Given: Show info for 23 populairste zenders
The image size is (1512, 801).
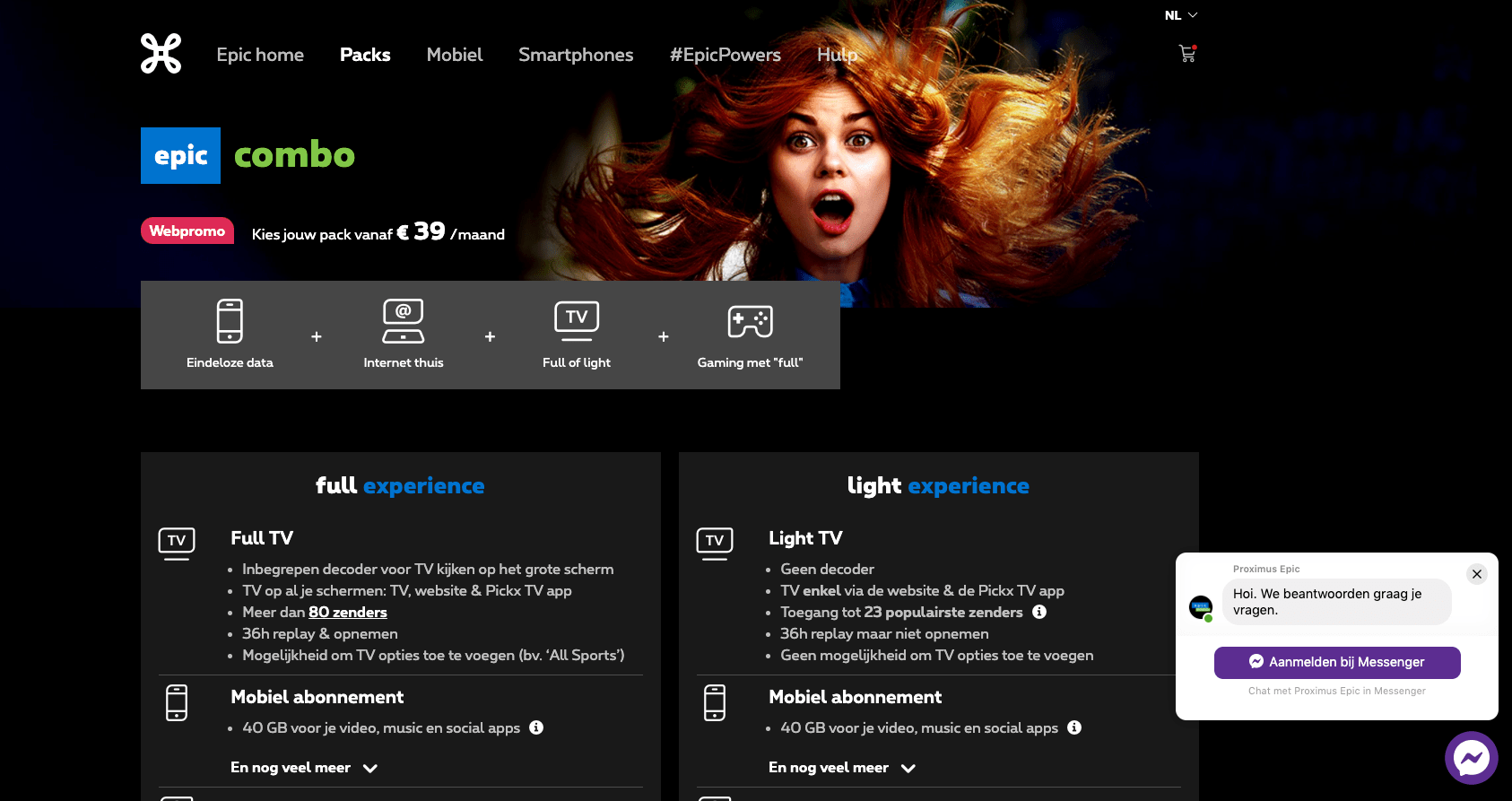Looking at the screenshot, I should (1039, 612).
